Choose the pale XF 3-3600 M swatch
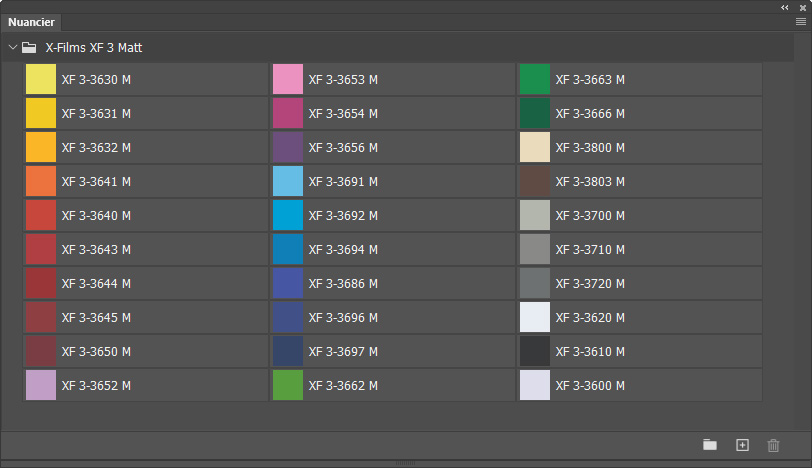 point(535,385)
